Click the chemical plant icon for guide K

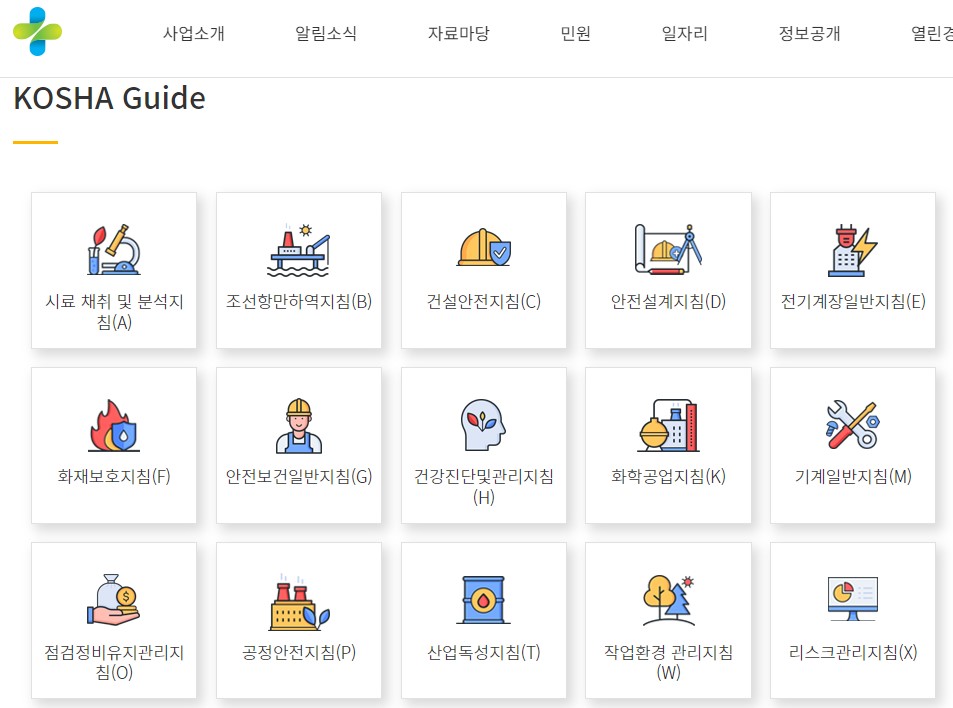pos(668,425)
